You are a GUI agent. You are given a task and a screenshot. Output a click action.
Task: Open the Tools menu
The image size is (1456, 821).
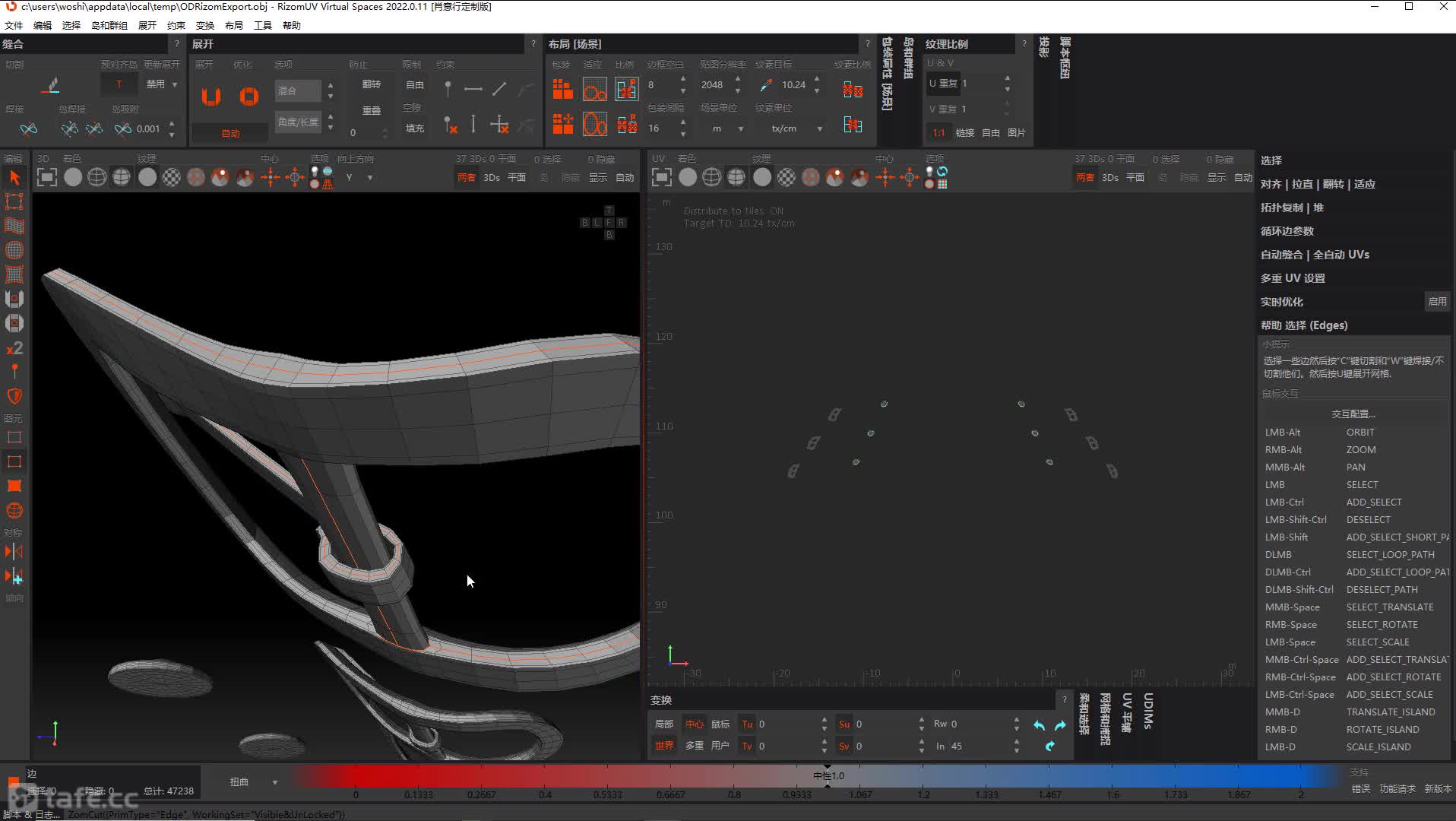tap(263, 25)
